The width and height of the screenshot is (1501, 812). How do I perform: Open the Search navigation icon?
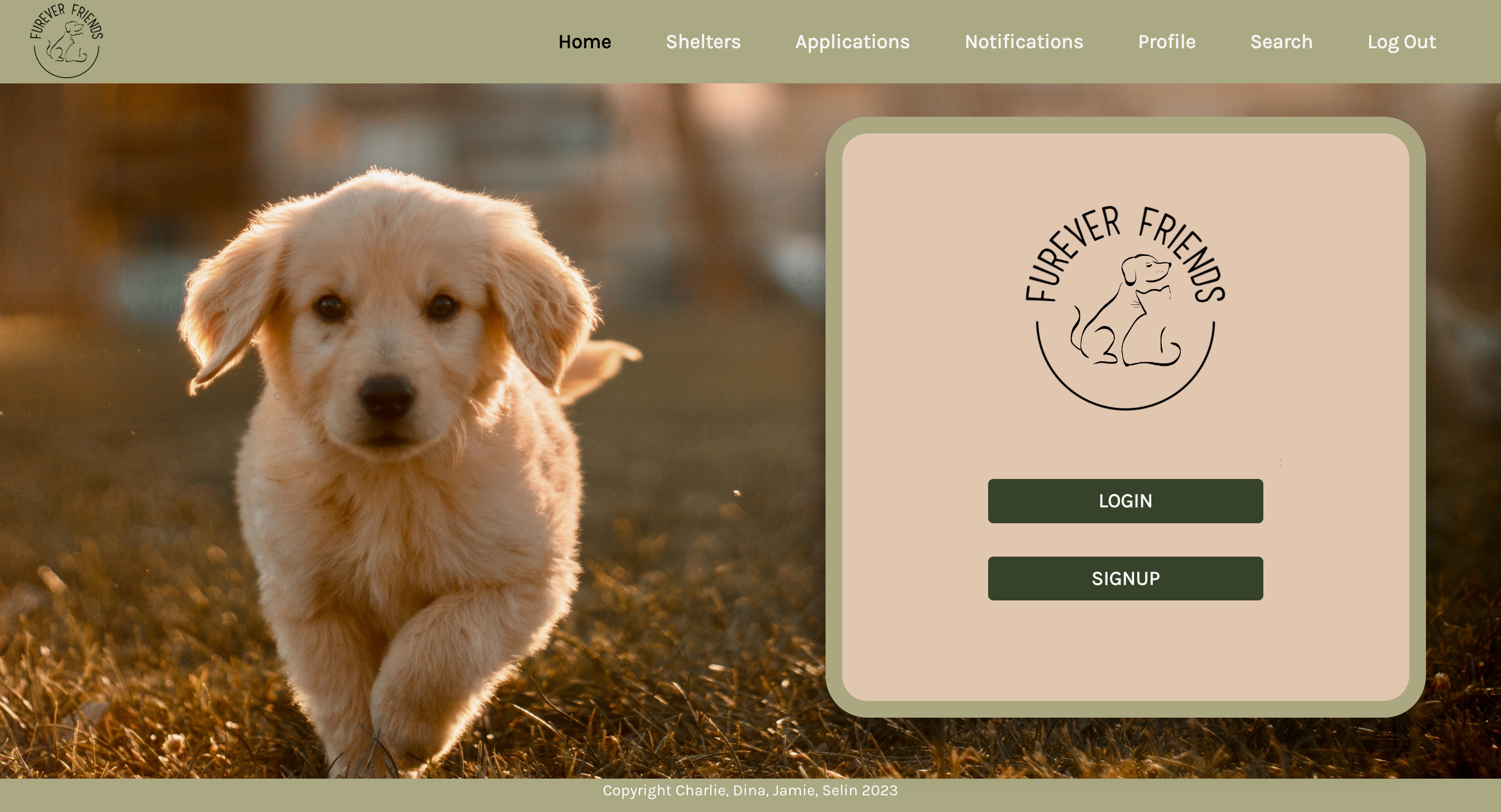tap(1281, 41)
